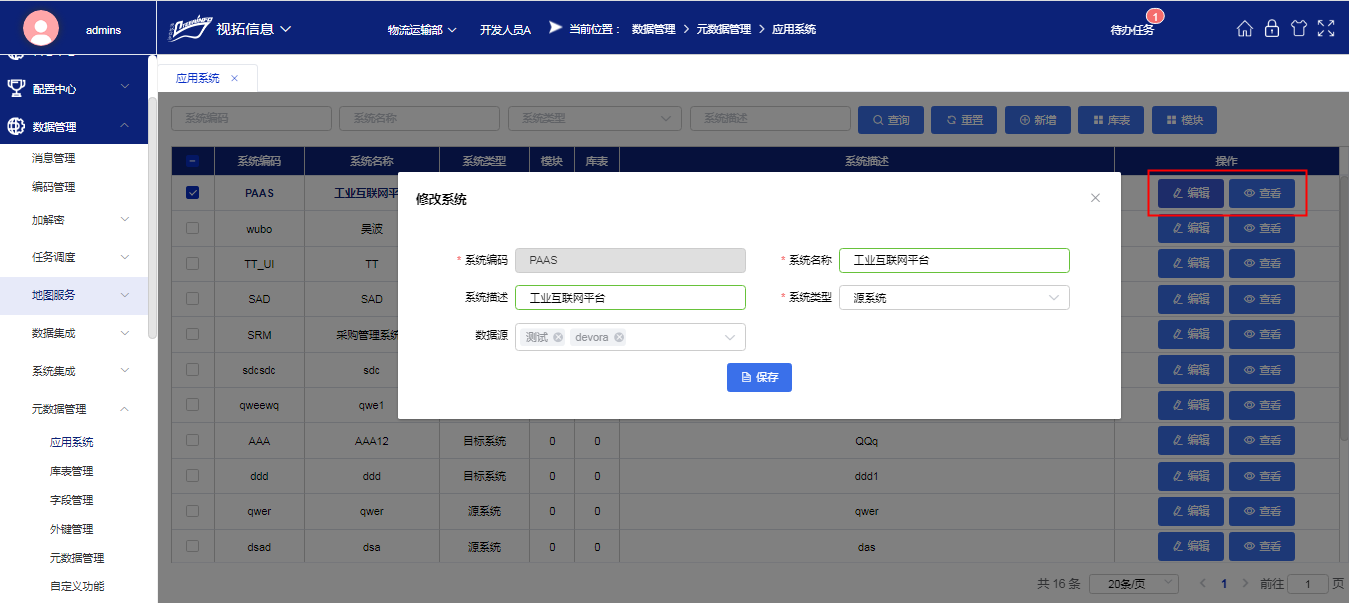Viewport: 1349px width, 603px height.
Task: Check the dsad row checkbox
Action: click(x=193, y=546)
